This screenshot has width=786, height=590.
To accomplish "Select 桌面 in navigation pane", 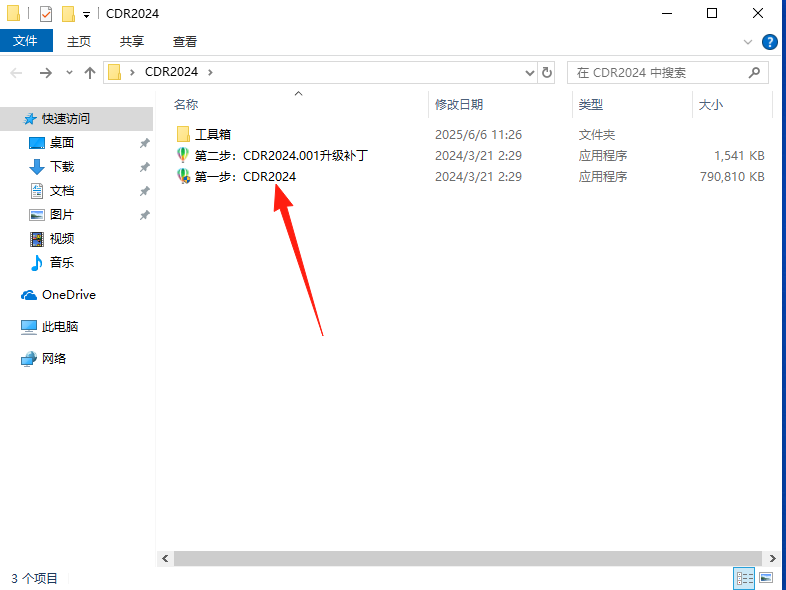I will click(x=62, y=143).
